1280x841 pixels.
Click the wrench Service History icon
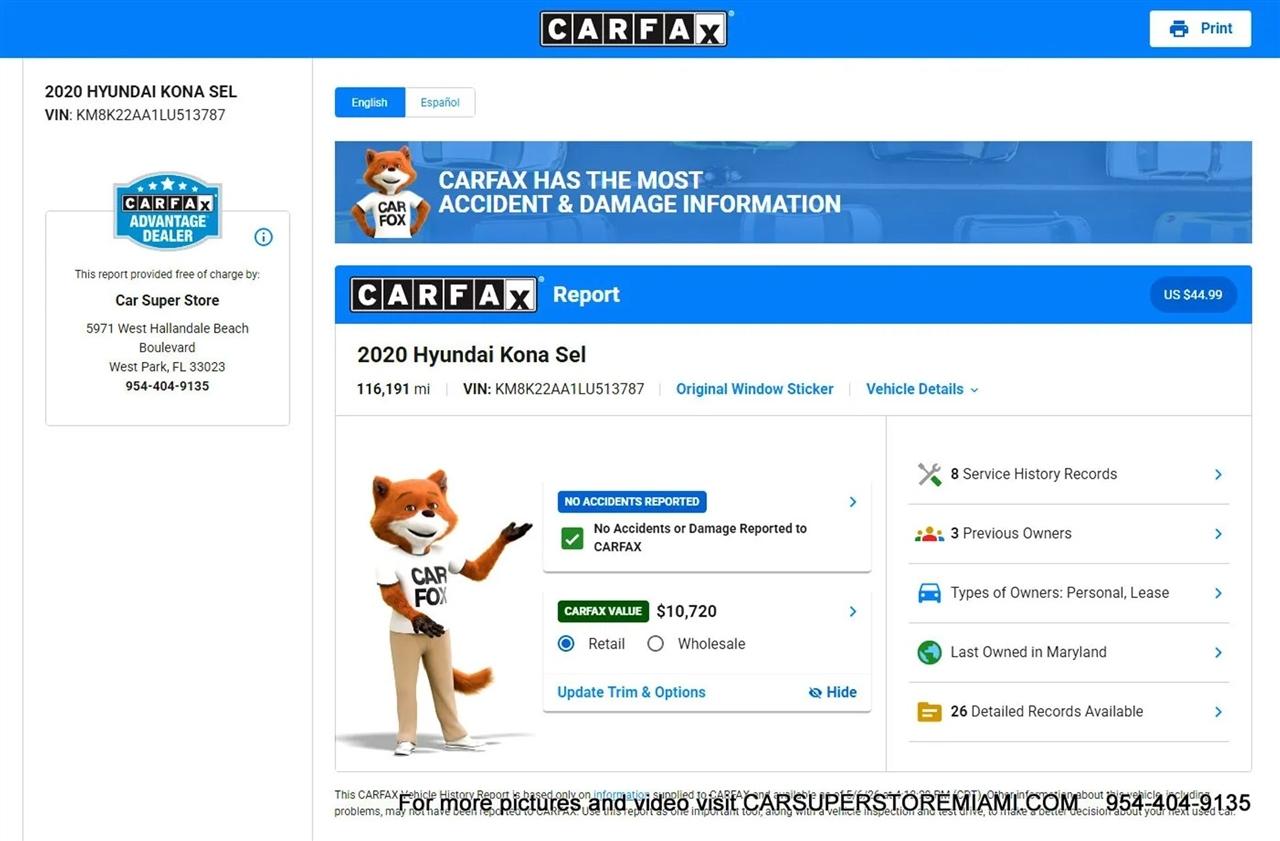pyautogui.click(x=929, y=474)
